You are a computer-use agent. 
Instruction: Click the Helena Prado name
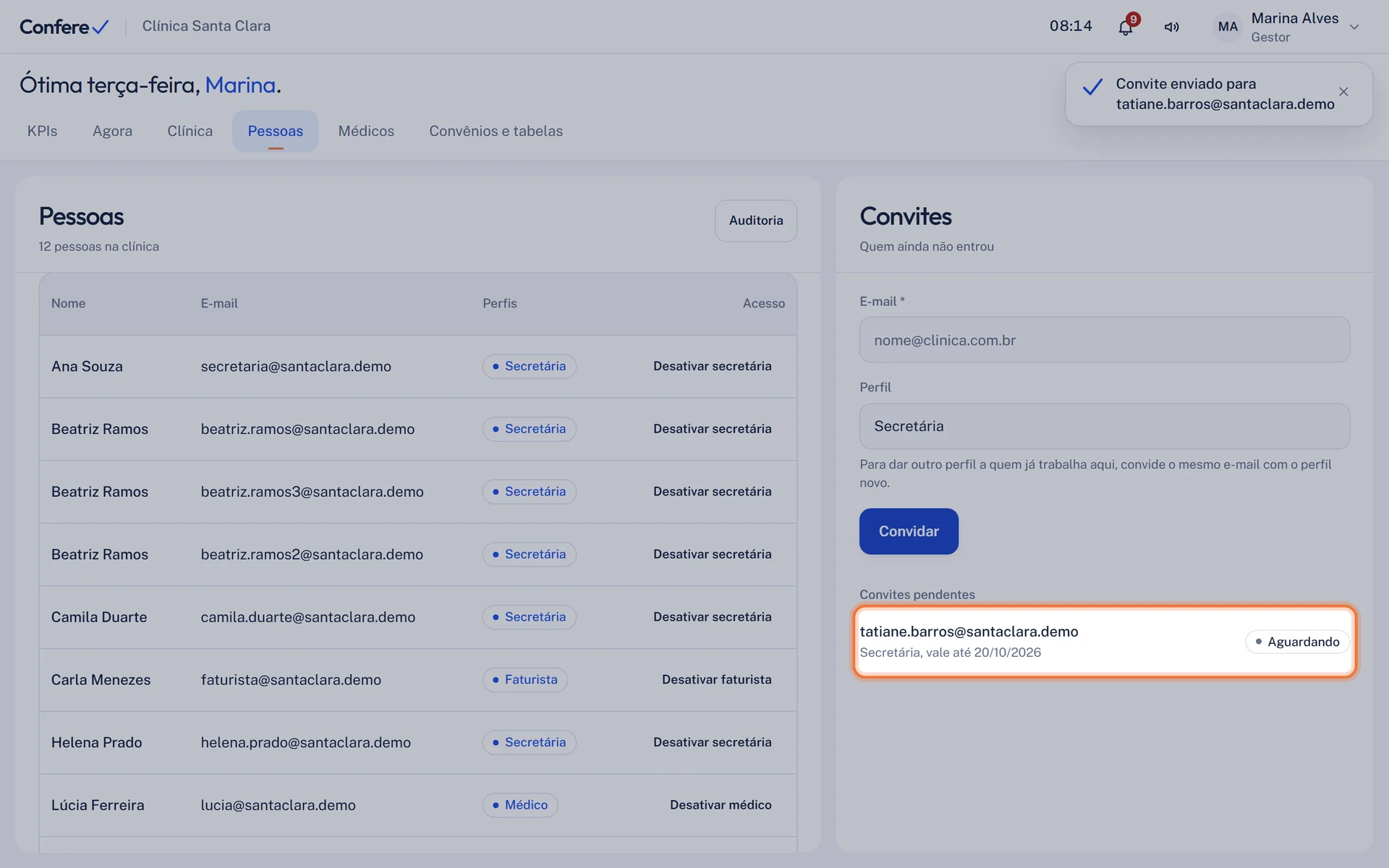click(x=96, y=743)
